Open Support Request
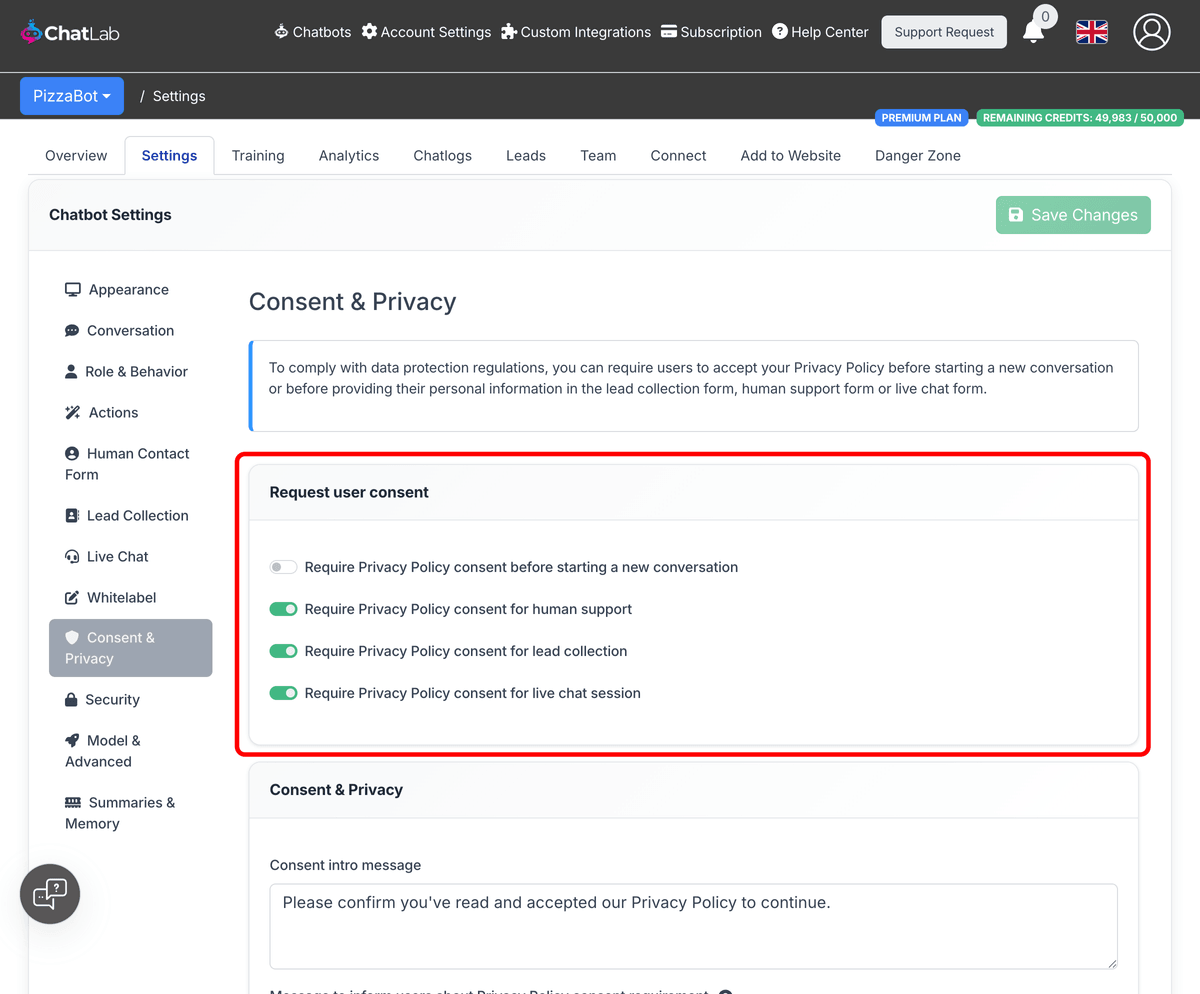Viewport: 1200px width, 994px height. click(943, 31)
